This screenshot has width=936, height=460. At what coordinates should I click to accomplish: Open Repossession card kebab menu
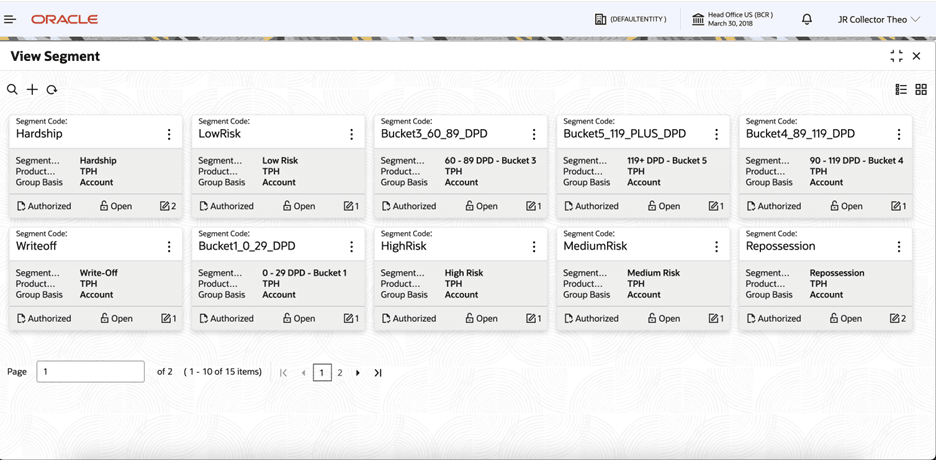click(899, 246)
